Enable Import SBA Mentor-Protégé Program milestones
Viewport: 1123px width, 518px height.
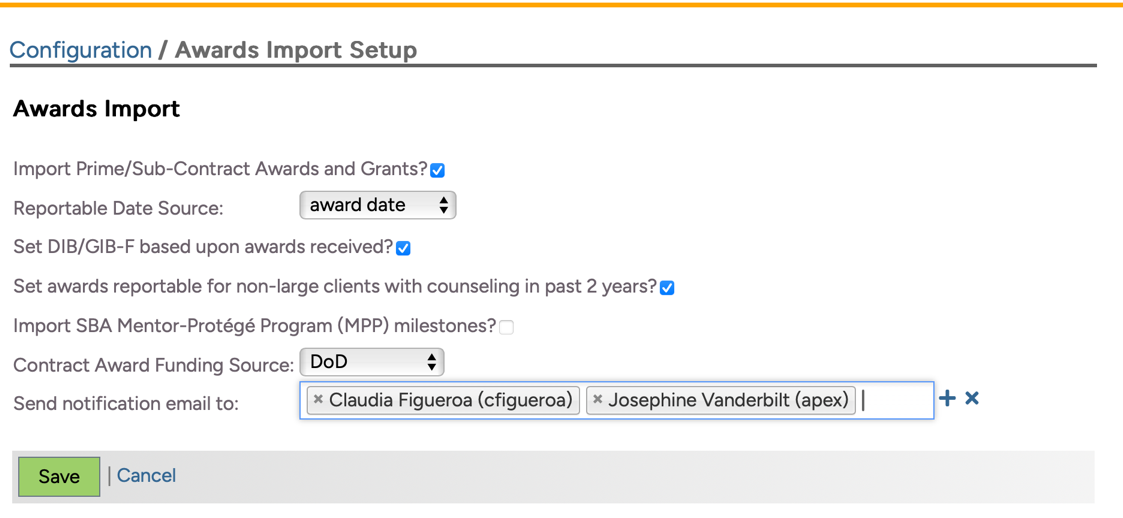coord(507,327)
